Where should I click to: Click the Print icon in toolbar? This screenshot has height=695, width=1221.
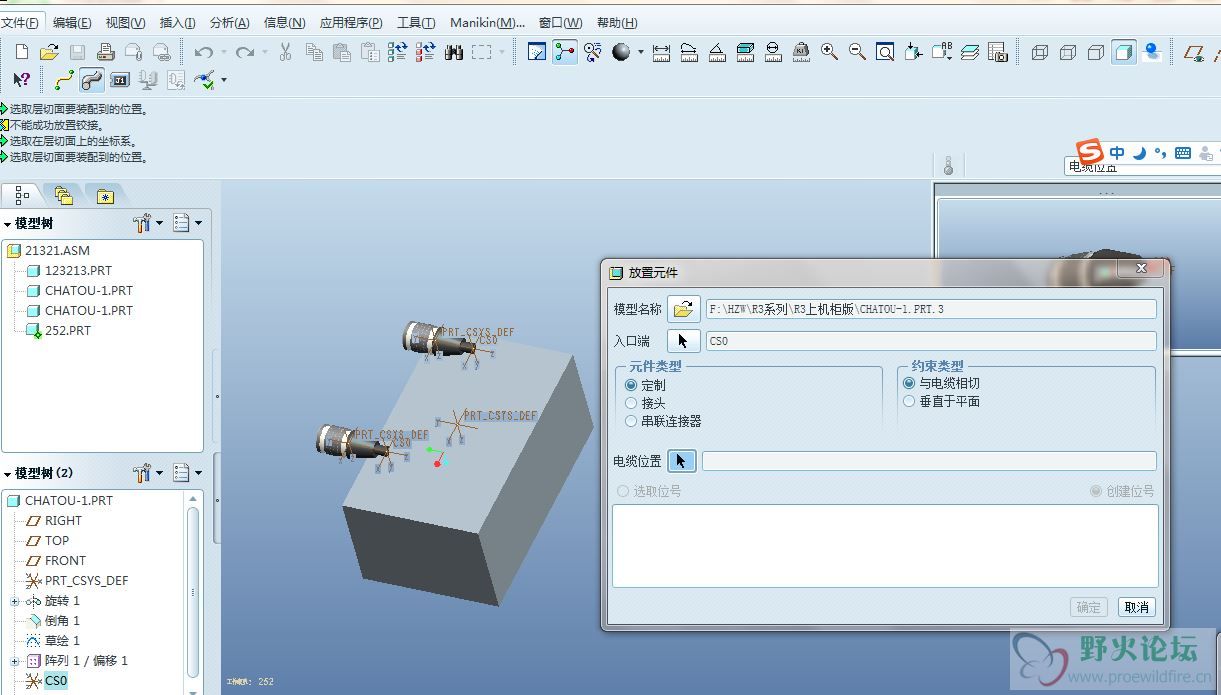tap(105, 52)
